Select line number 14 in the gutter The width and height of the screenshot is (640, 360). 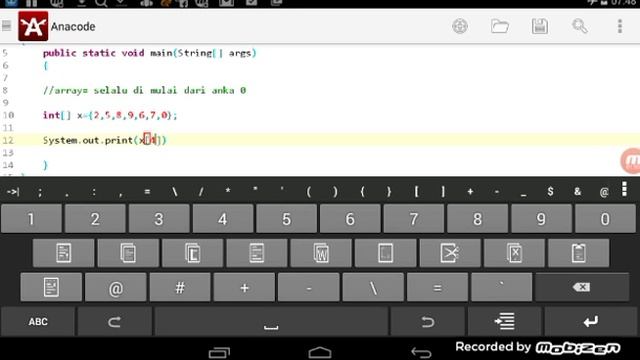pos(8,165)
